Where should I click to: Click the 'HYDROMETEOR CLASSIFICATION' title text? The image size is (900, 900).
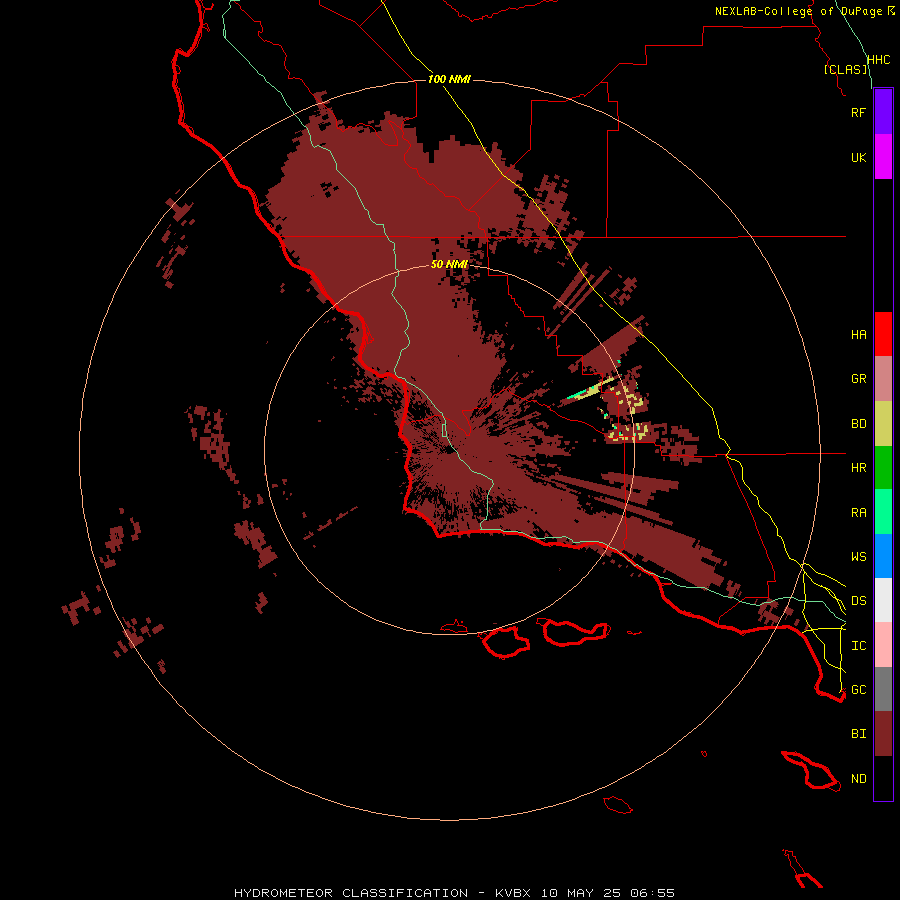(351, 893)
